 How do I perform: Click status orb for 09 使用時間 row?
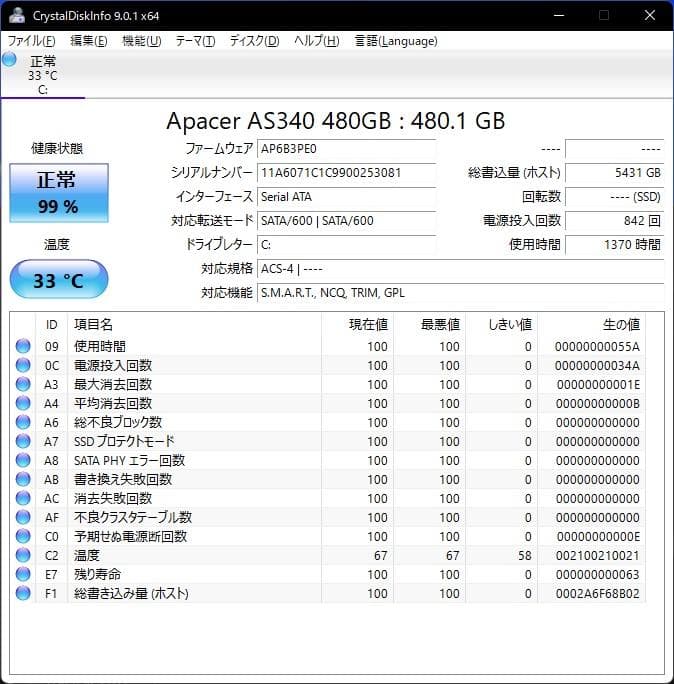pyautogui.click(x=23, y=346)
